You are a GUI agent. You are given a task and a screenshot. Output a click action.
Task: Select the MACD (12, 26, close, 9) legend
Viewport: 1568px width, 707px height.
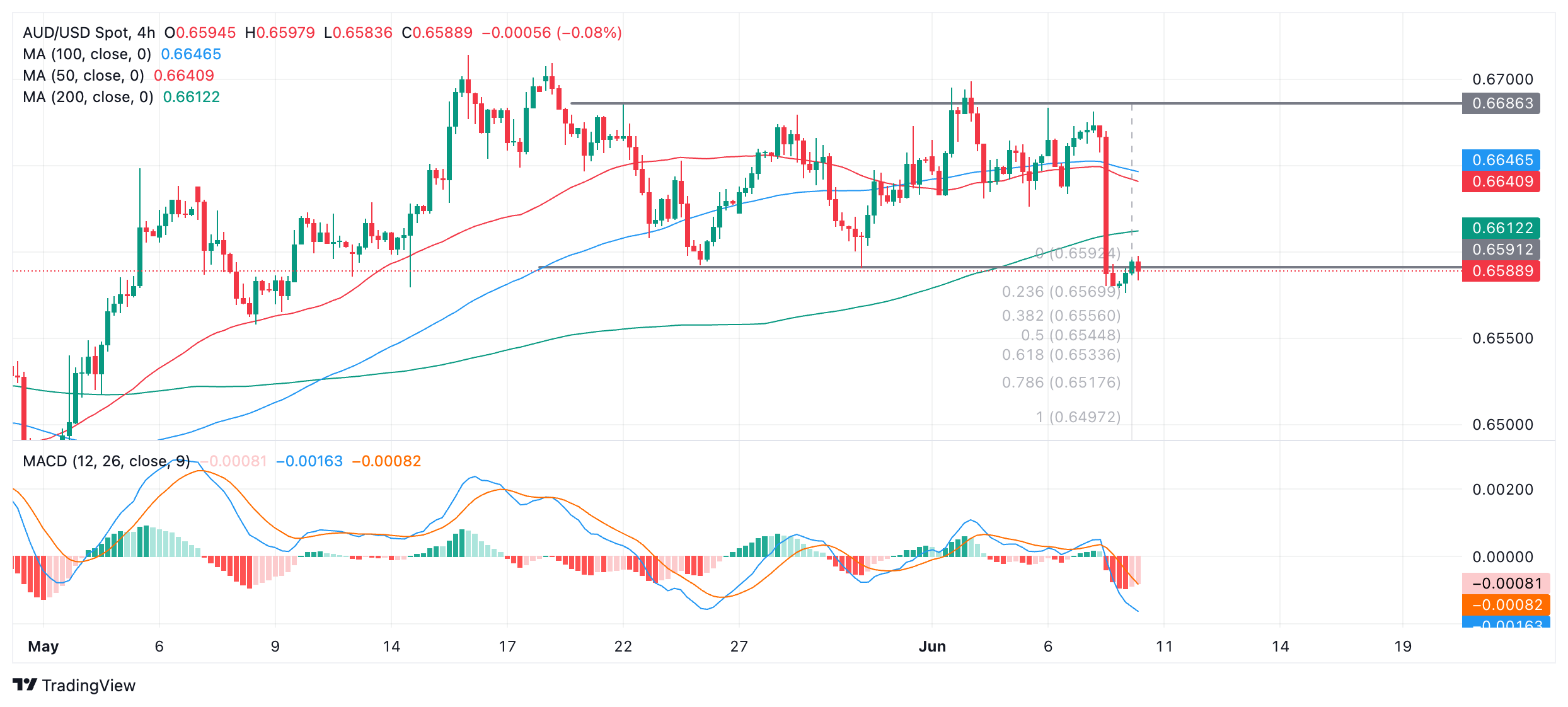tap(106, 461)
